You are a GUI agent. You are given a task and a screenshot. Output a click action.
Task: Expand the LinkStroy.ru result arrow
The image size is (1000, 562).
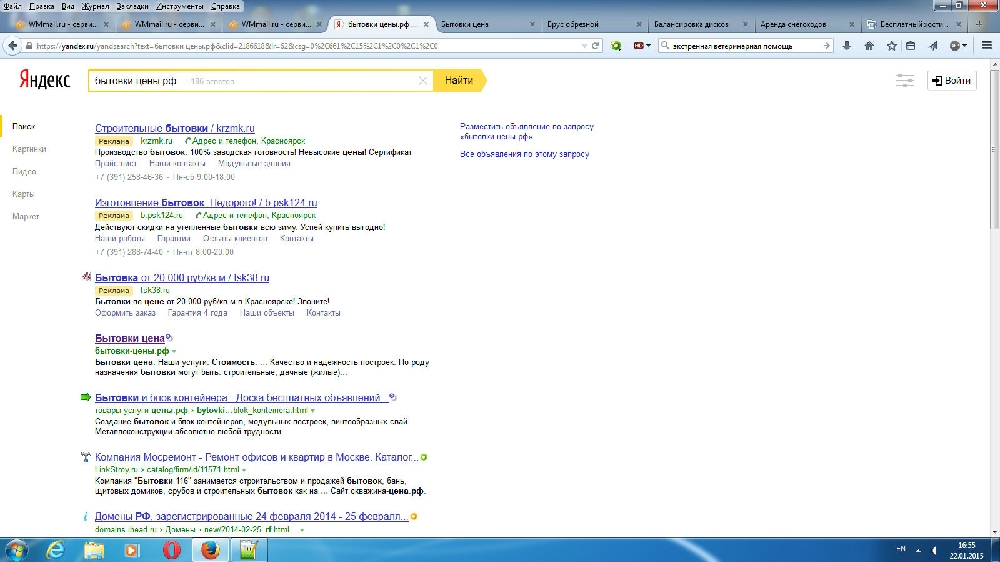tap(244, 470)
